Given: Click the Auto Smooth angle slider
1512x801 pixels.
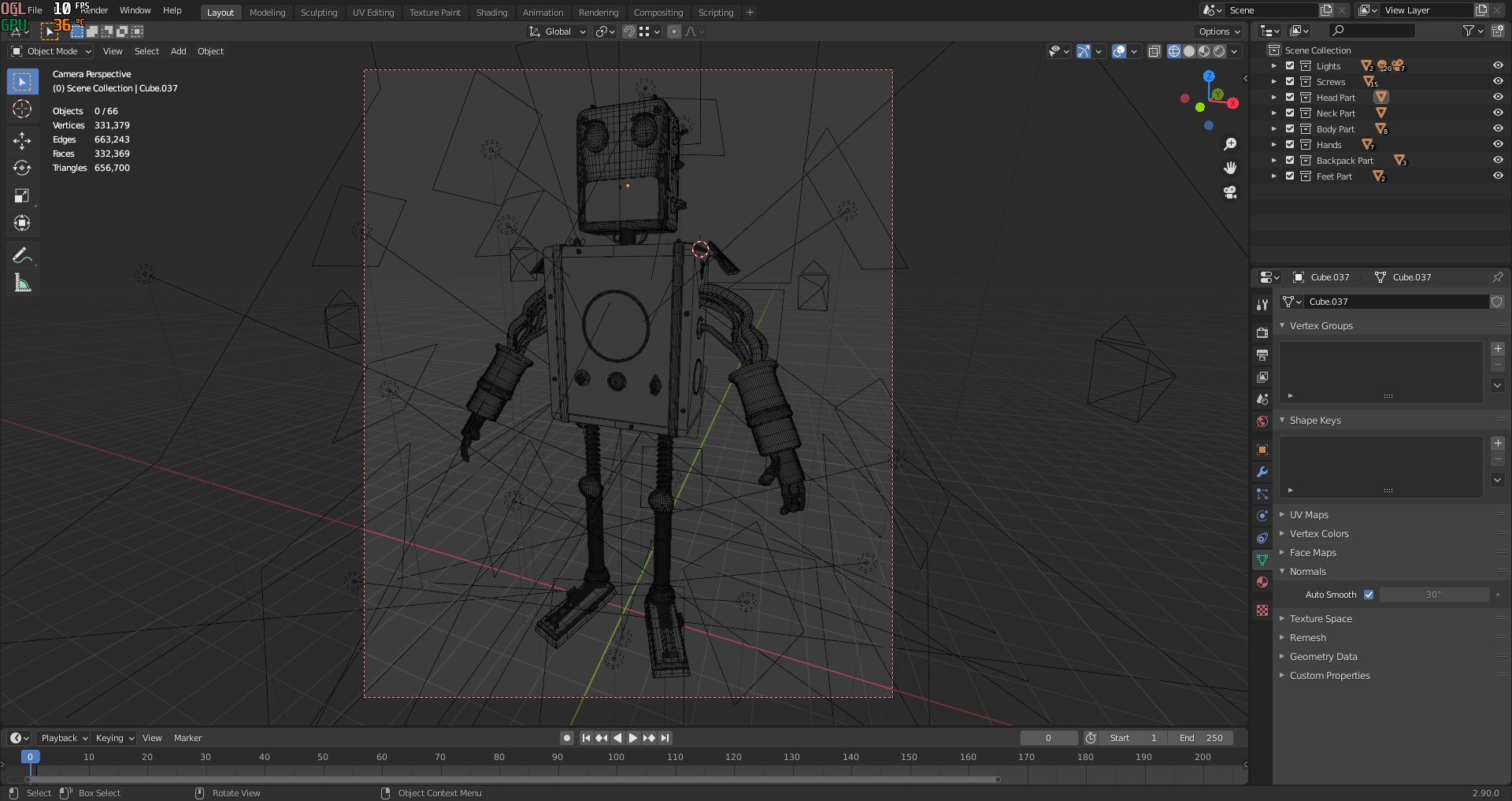Looking at the screenshot, I should pos(1434,595).
